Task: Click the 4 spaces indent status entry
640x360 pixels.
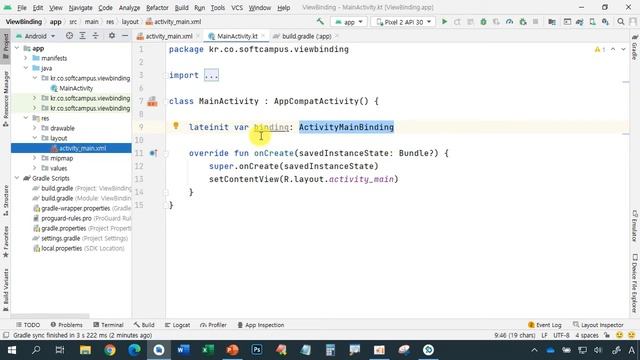Action: [x=587, y=335]
